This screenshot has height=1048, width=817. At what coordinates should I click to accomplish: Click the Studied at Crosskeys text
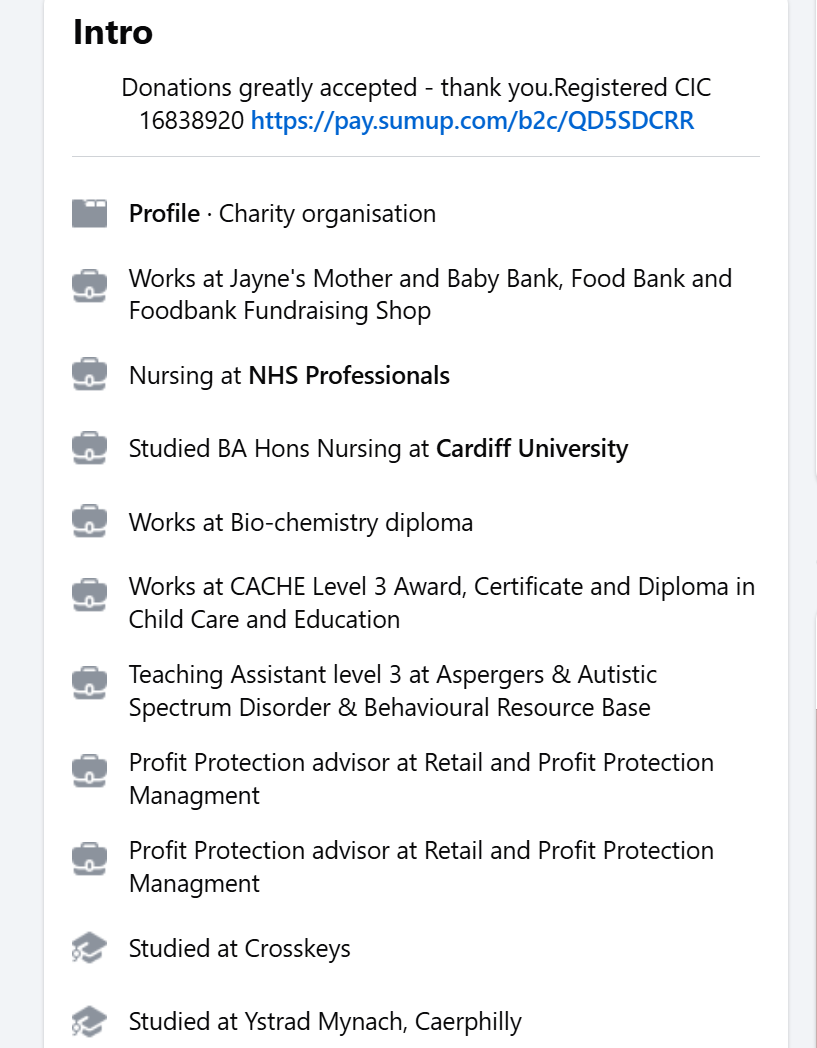239,949
